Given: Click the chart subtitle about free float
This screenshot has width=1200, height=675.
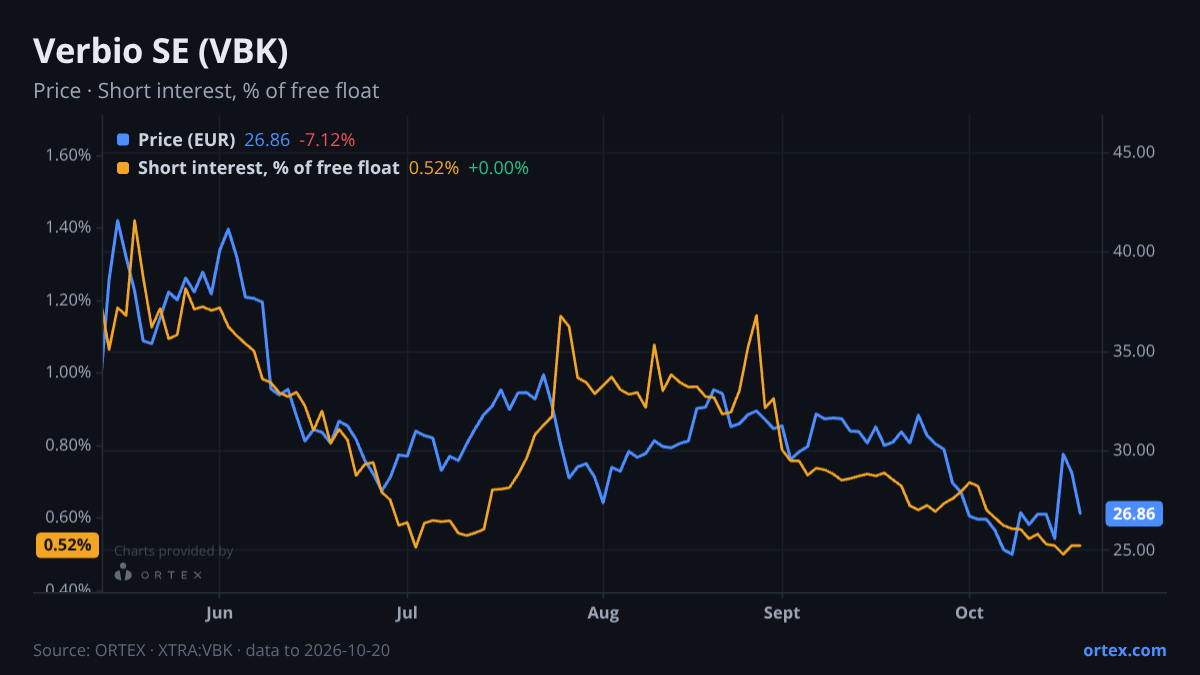Looking at the screenshot, I should coord(206,91).
